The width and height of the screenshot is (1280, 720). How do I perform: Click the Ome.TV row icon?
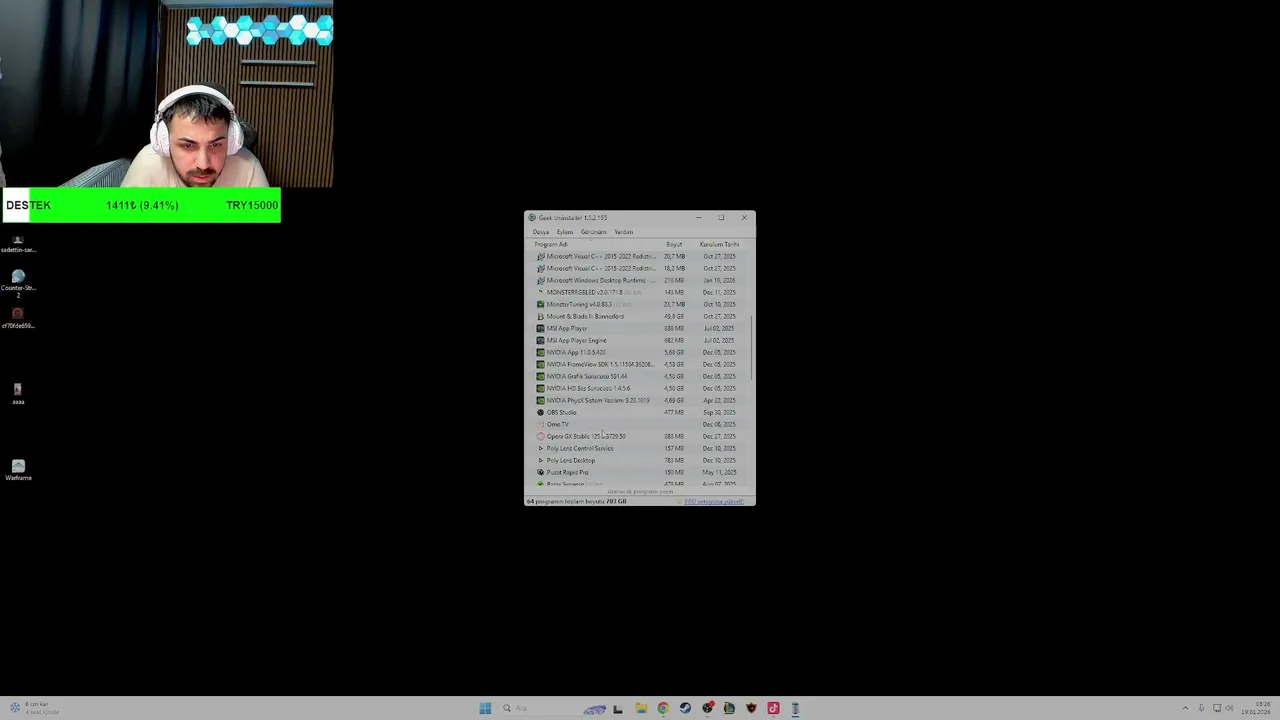[541, 424]
